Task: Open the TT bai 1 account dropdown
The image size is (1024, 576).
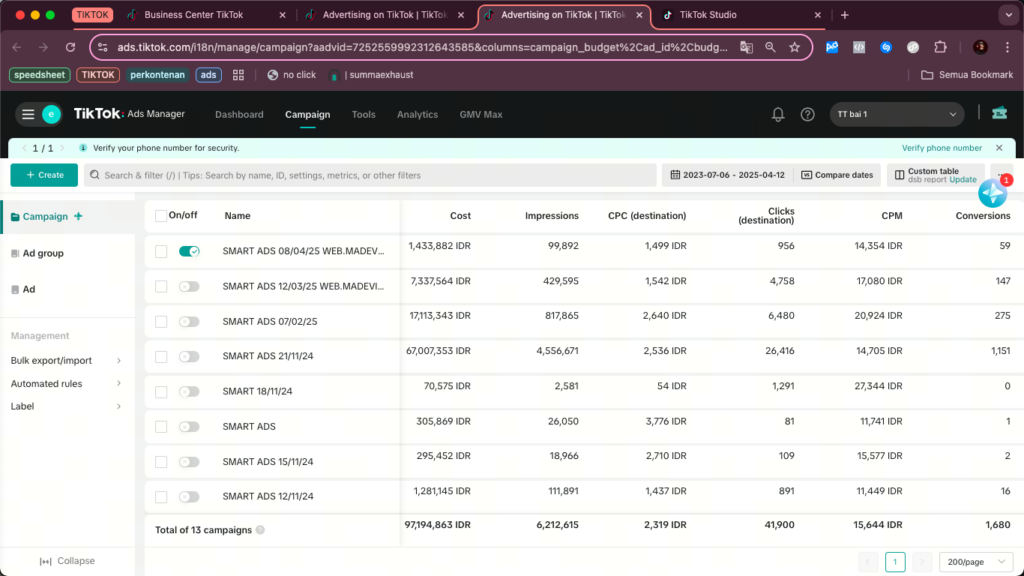Action: [897, 114]
